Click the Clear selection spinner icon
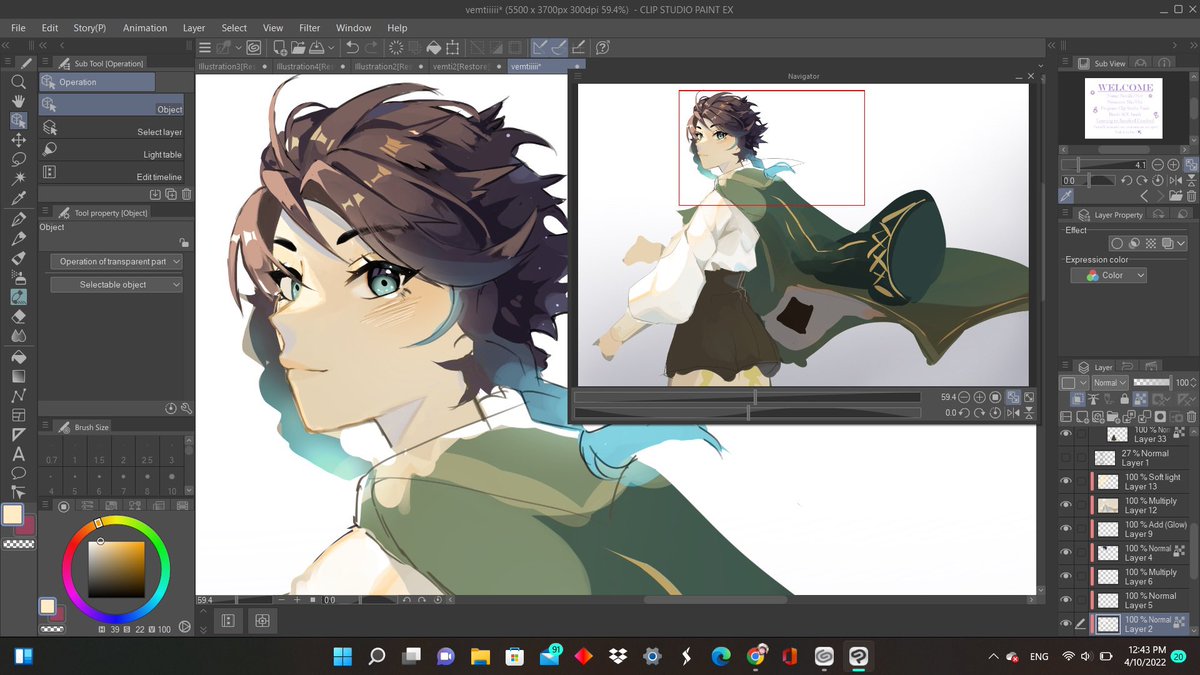1200x675 pixels. point(397,47)
